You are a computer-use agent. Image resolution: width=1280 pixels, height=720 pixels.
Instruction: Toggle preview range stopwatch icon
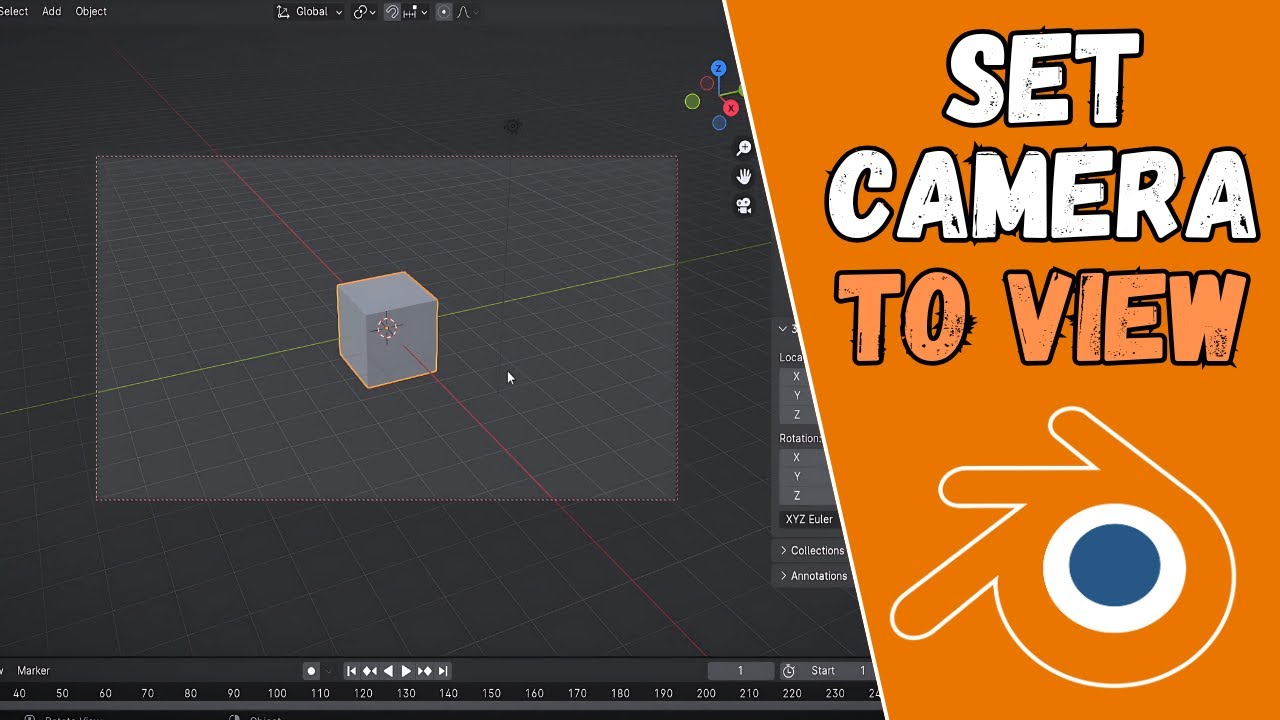click(x=788, y=670)
